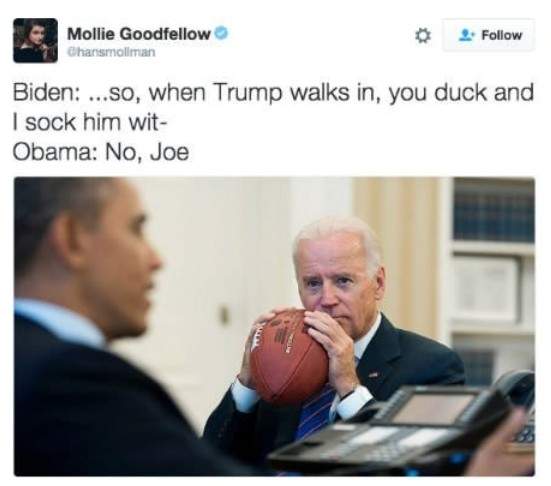Image resolution: width=551 pixels, height=486 pixels.
Task: Open the gear settings icon beside Follow
Action: [x=422, y=35]
